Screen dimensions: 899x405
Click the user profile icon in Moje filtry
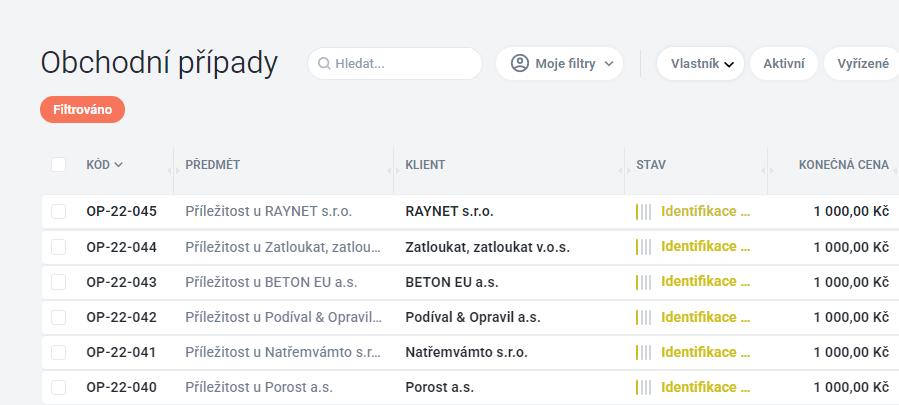point(519,64)
